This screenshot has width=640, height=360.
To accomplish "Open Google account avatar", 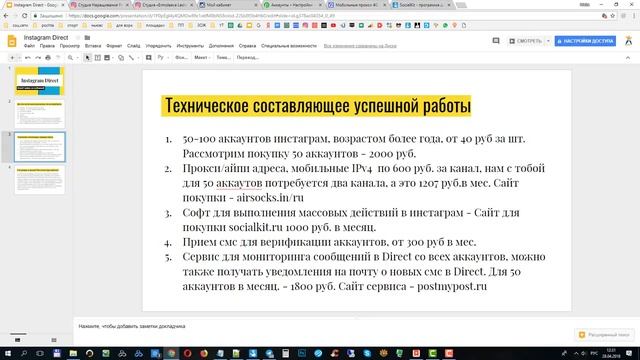I will 629,41.
